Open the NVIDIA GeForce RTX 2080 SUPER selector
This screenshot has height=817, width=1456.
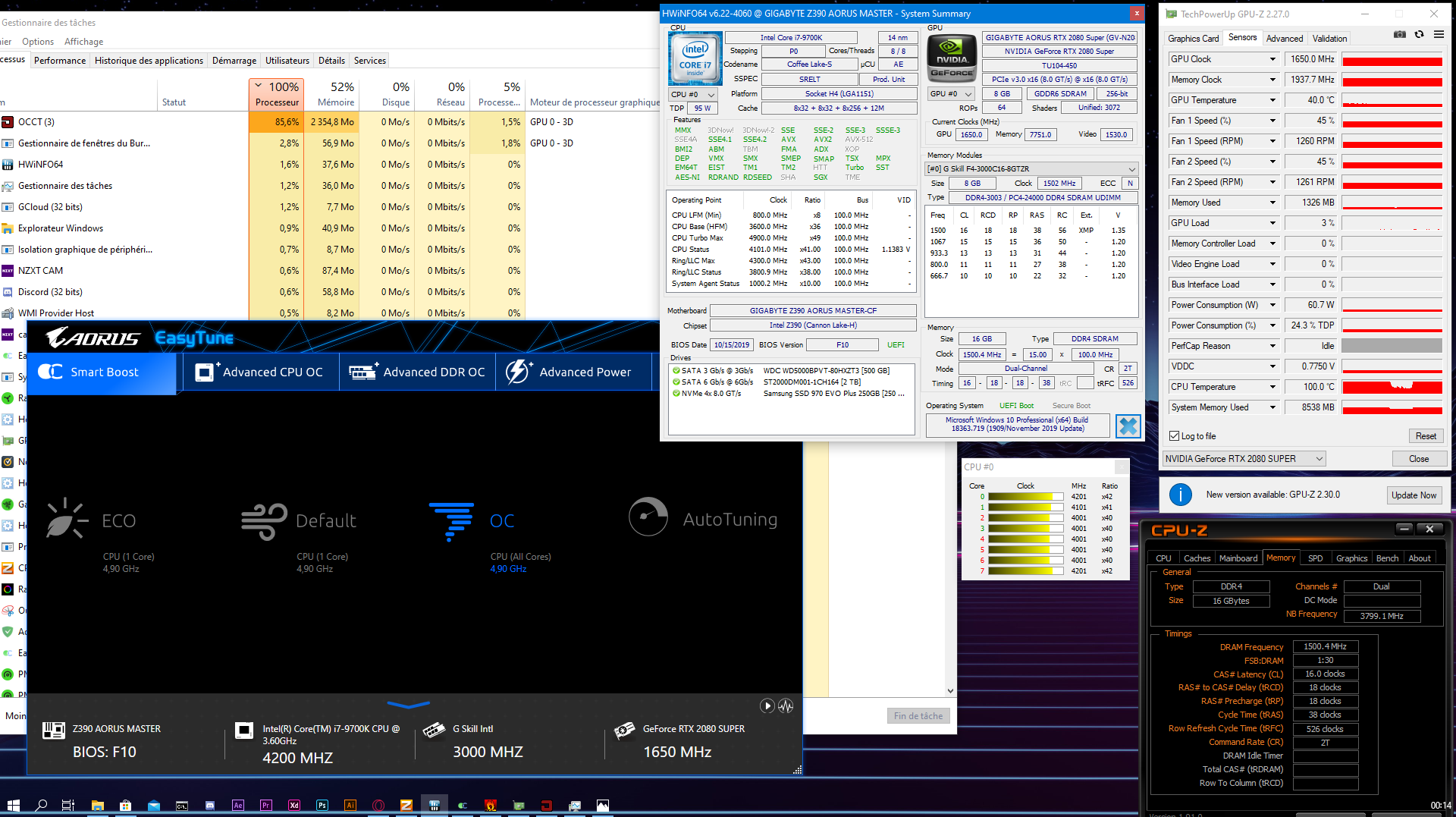1244,459
